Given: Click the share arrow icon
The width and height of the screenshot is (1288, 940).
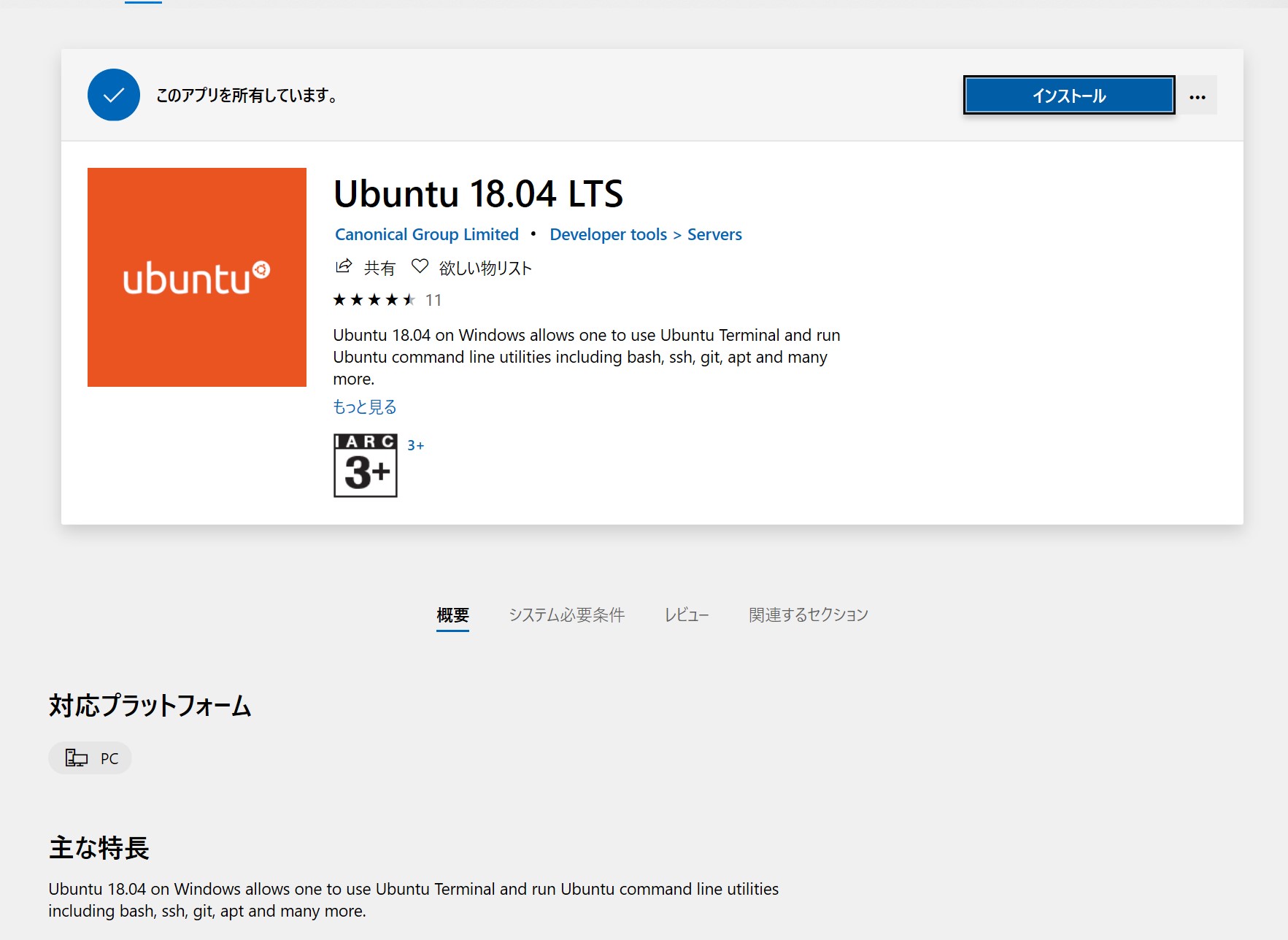Looking at the screenshot, I should [344, 266].
